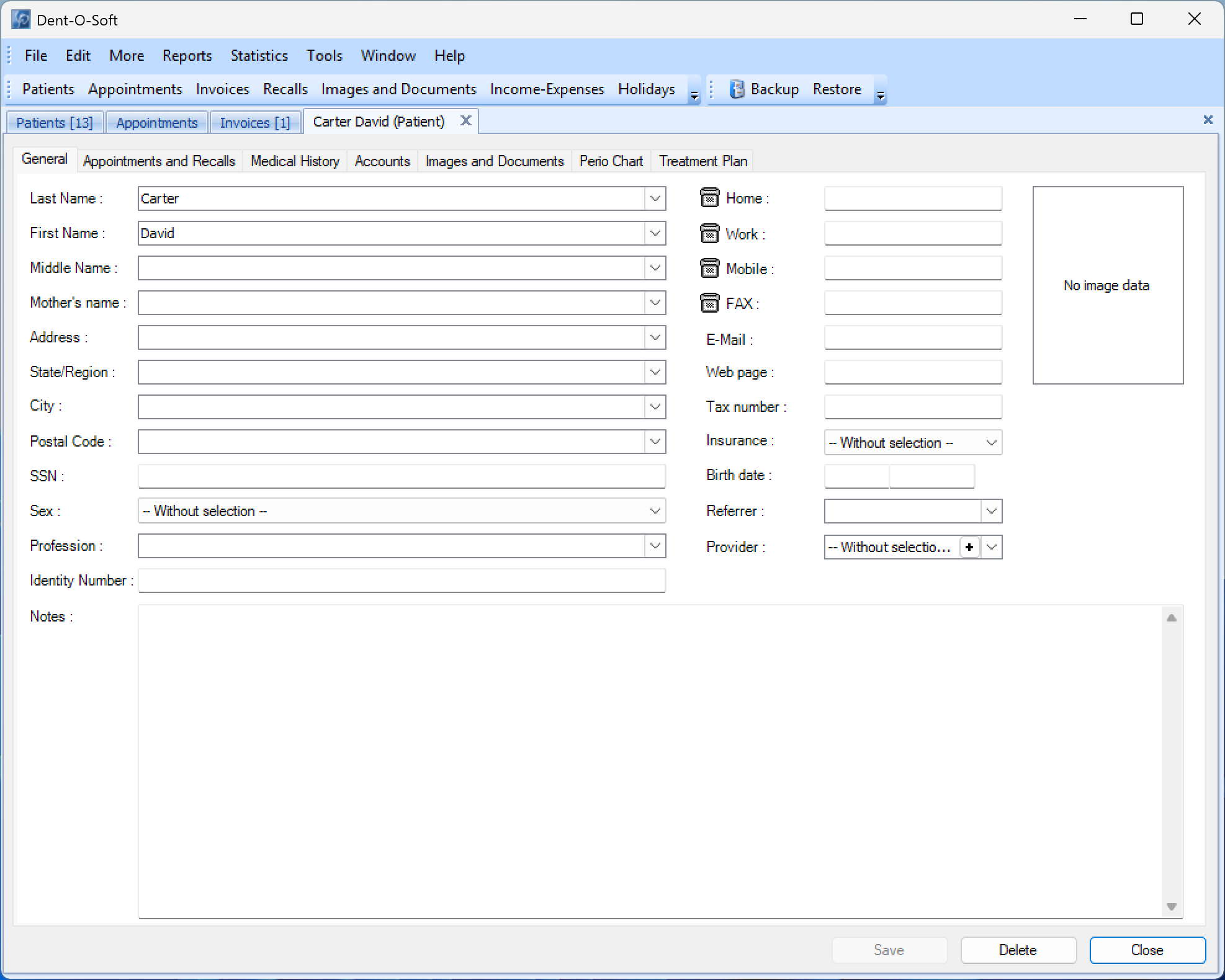The width and height of the screenshot is (1225, 980).
Task: Close the Carter David patient tab
Action: (465, 121)
